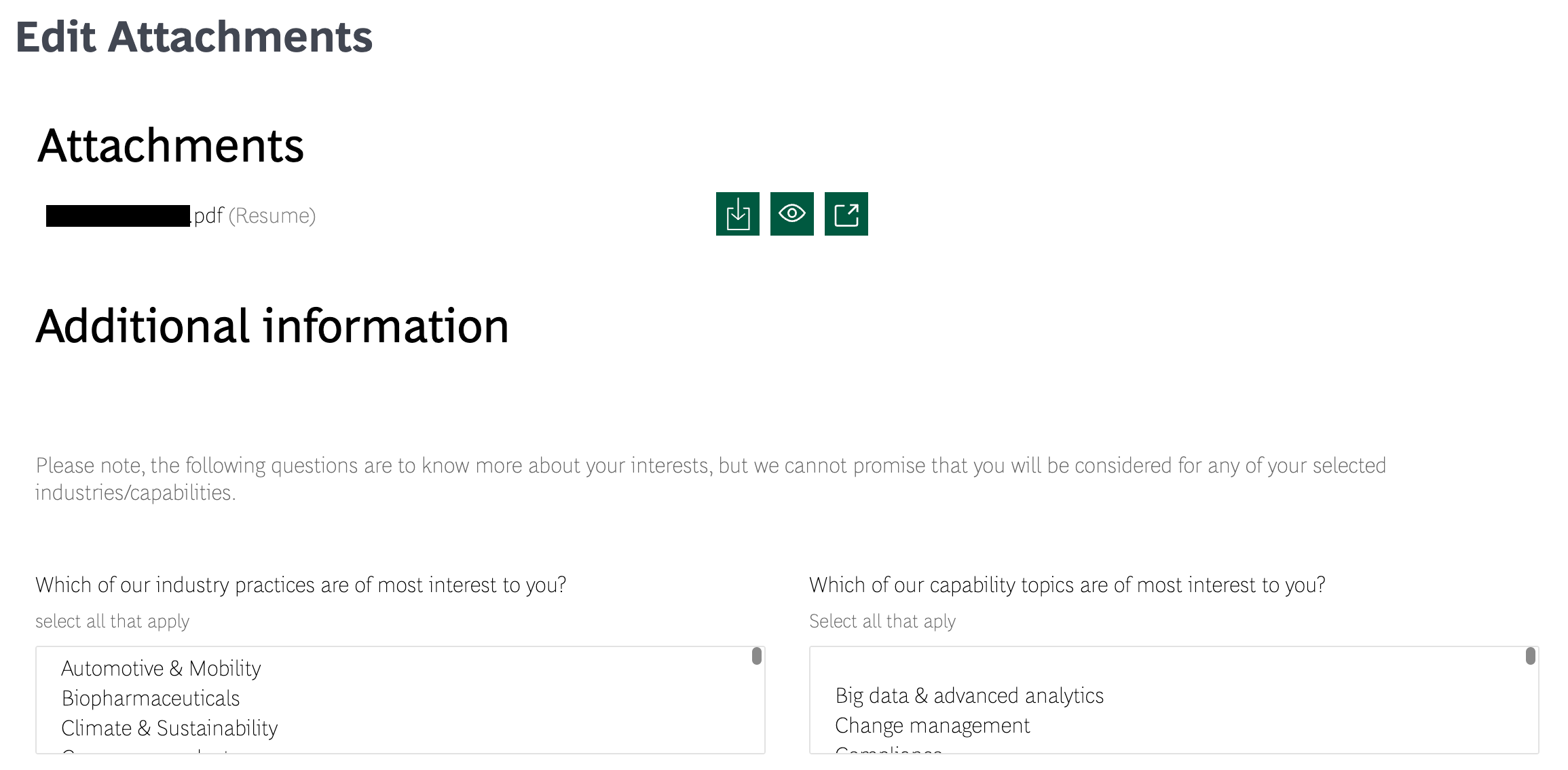Click the capability topics list scrollbar
1568x770 pixels.
pyautogui.click(x=1531, y=656)
